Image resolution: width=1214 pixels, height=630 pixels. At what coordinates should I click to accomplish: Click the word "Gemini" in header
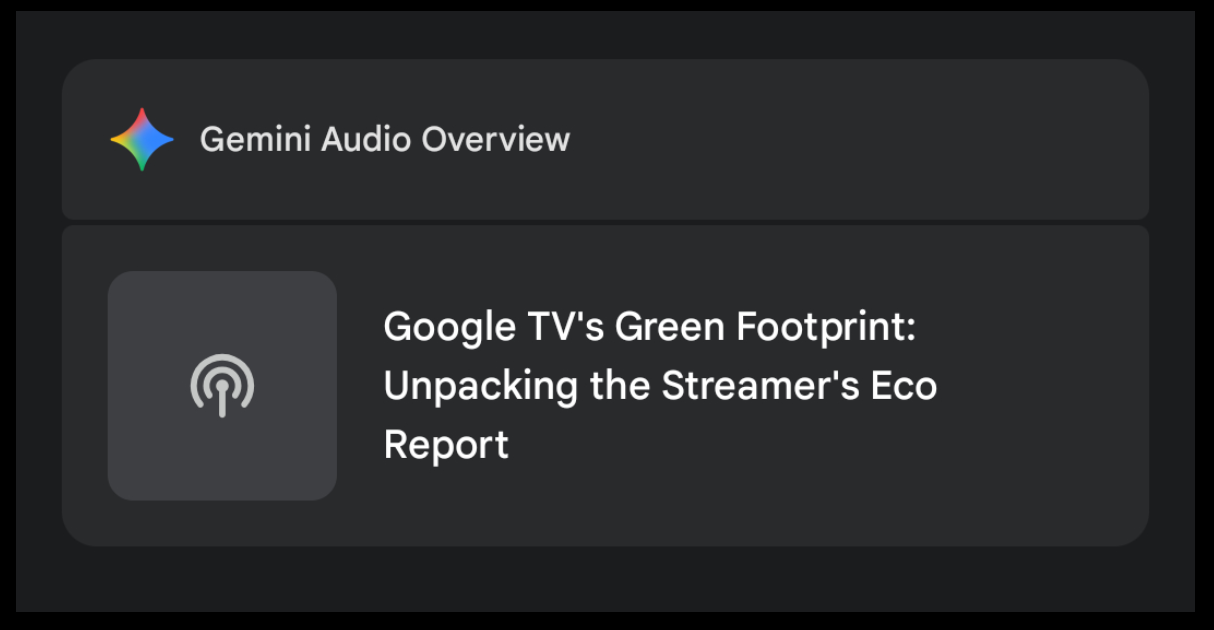255,140
